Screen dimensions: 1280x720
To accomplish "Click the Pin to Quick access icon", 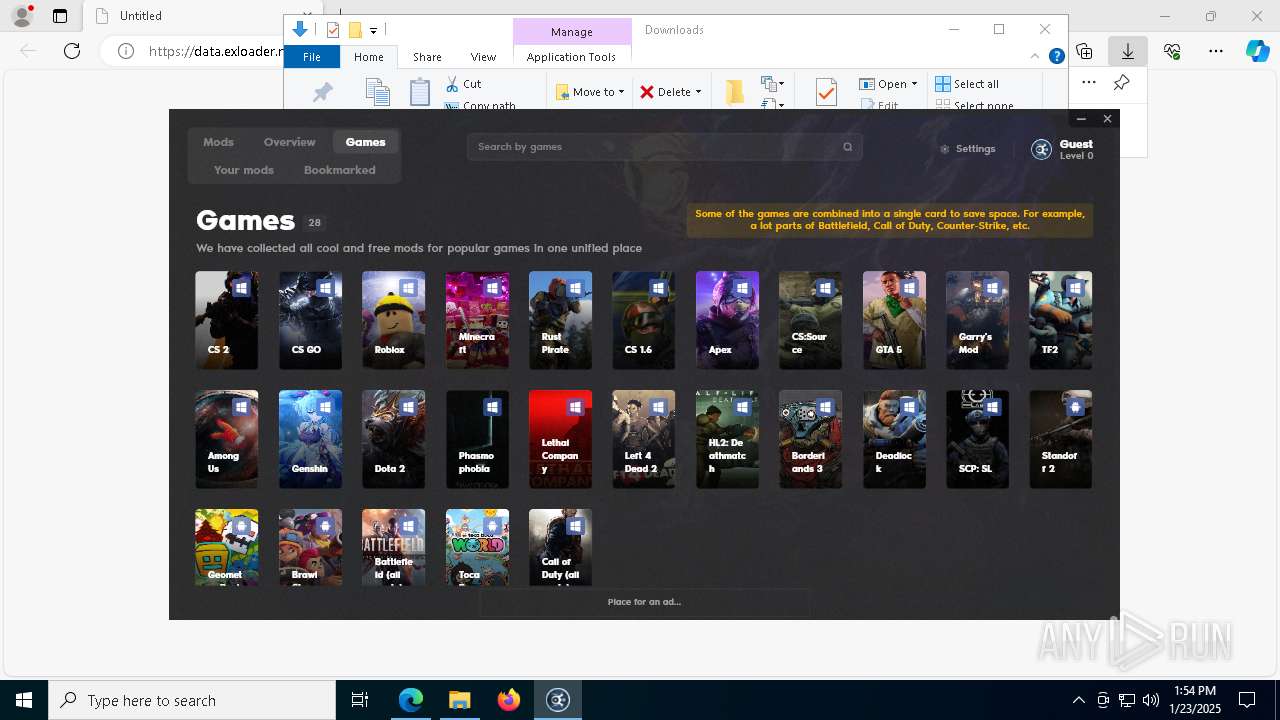I will click(322, 92).
